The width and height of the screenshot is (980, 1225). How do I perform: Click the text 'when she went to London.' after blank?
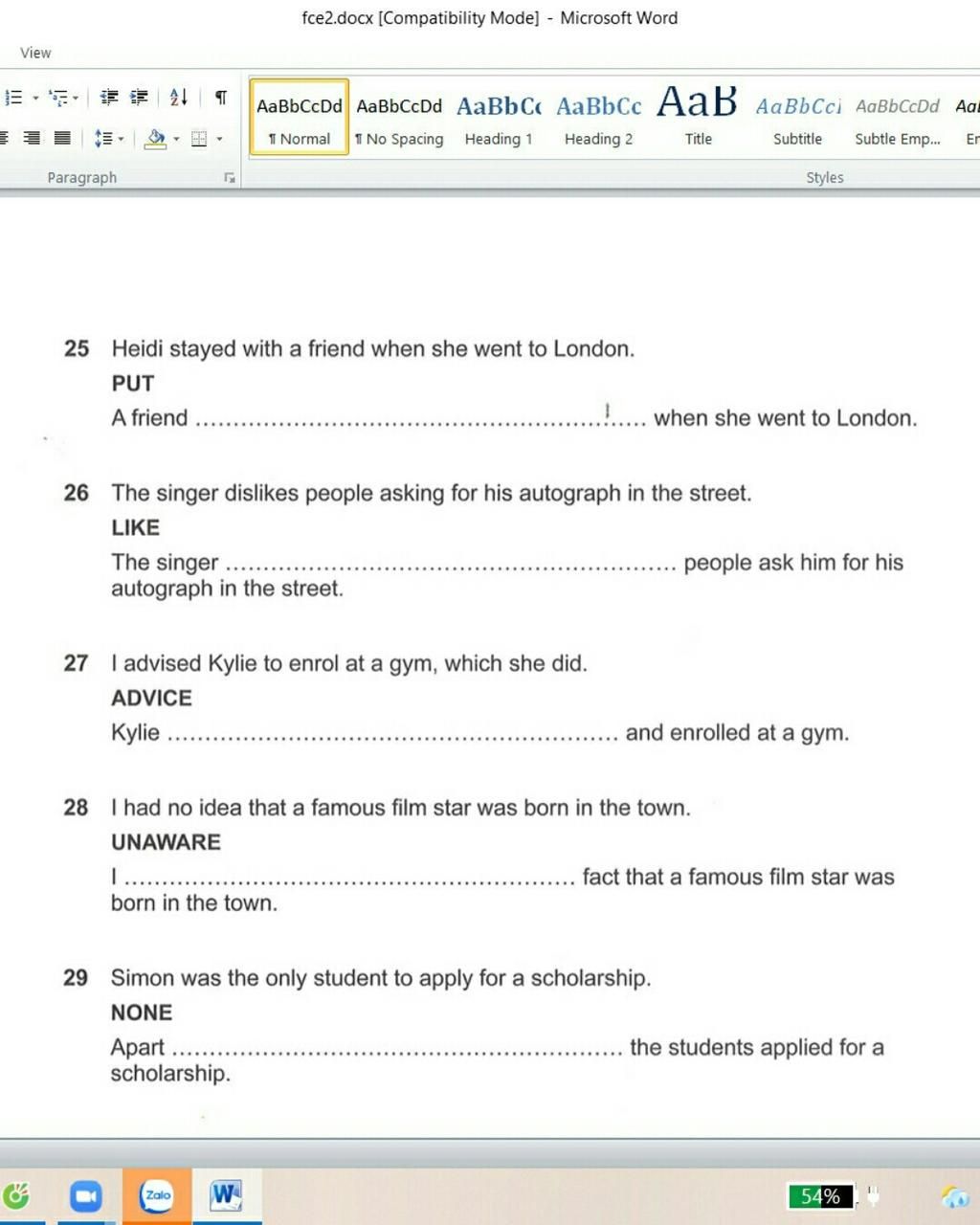click(786, 419)
